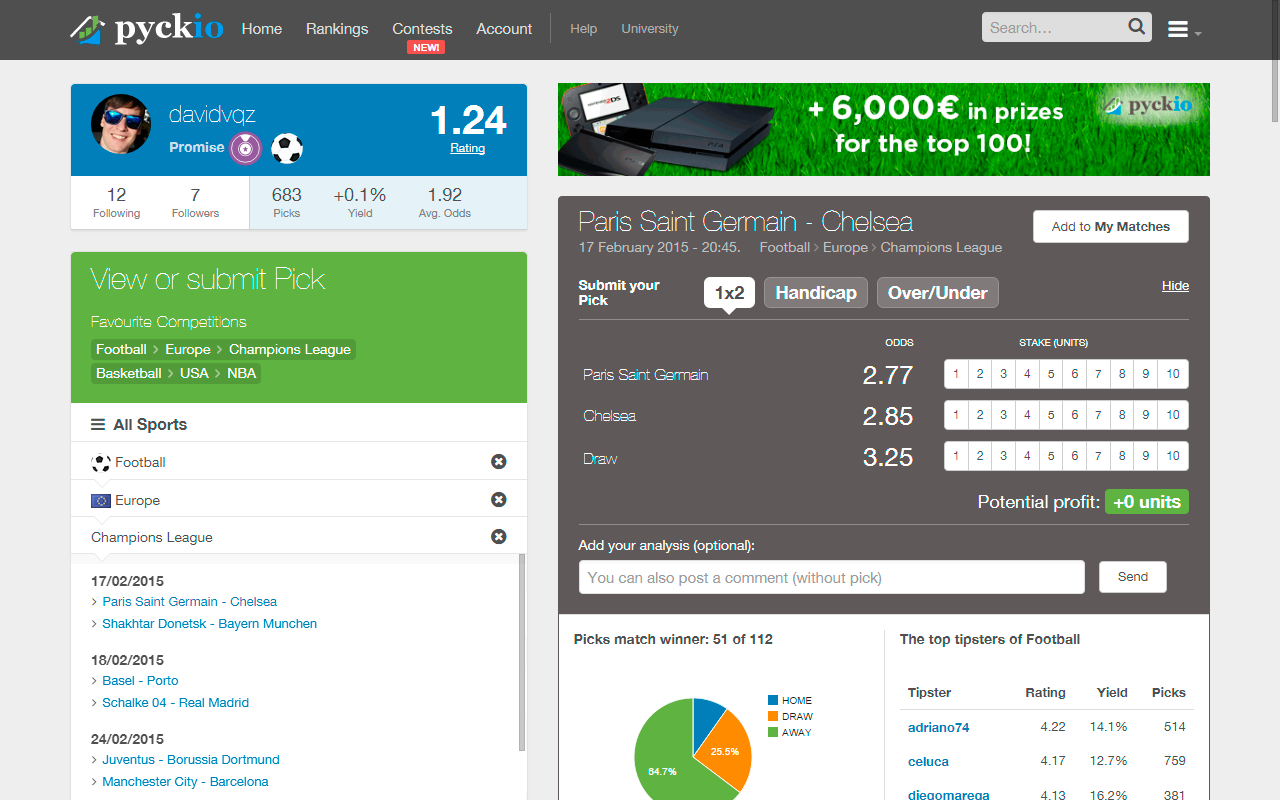Click the DRAW legend color swatch
Screen dimensions: 1280x800
tap(773, 716)
